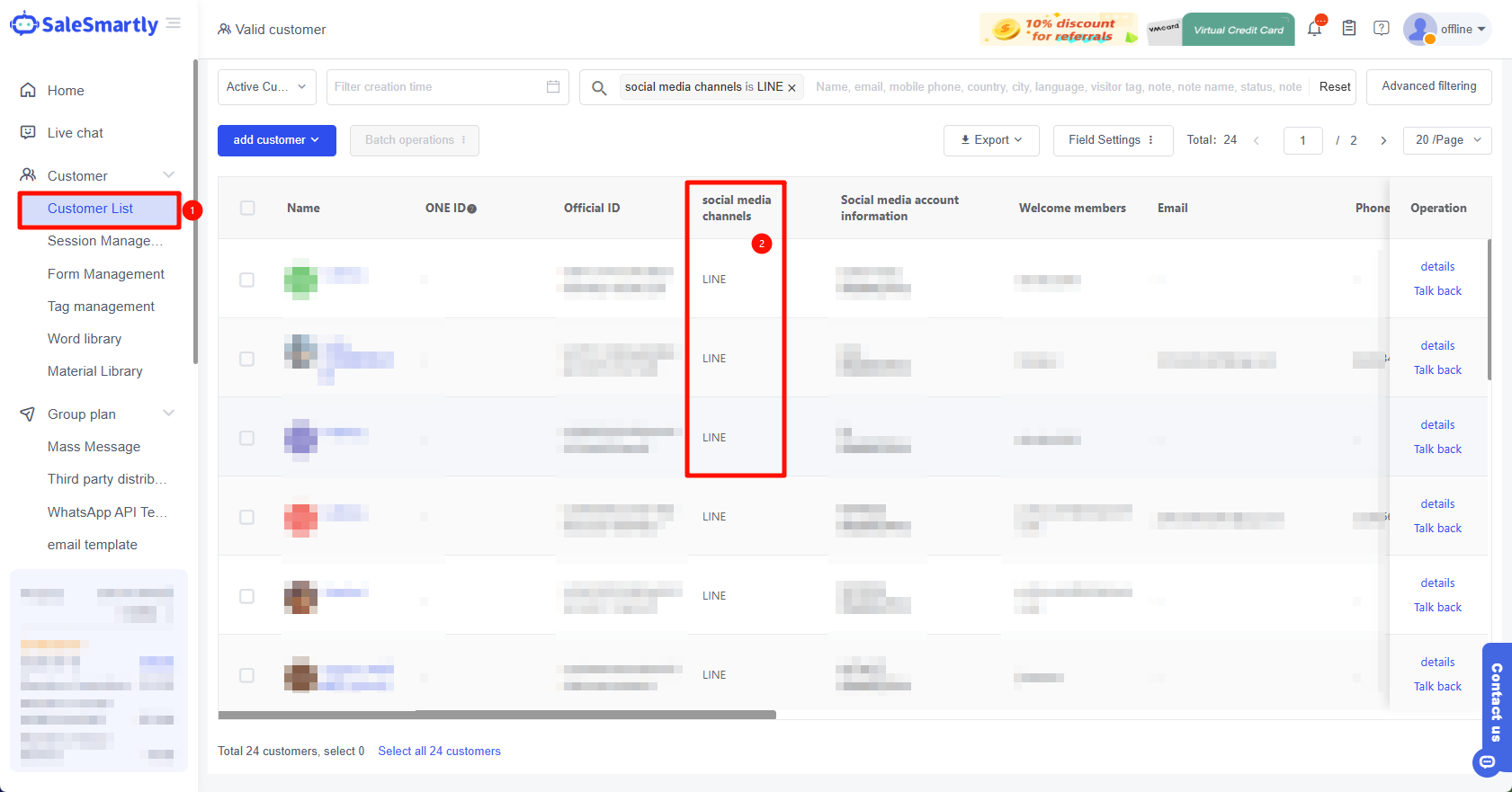Click the notification bell icon
1512x792 pixels.
tap(1314, 29)
